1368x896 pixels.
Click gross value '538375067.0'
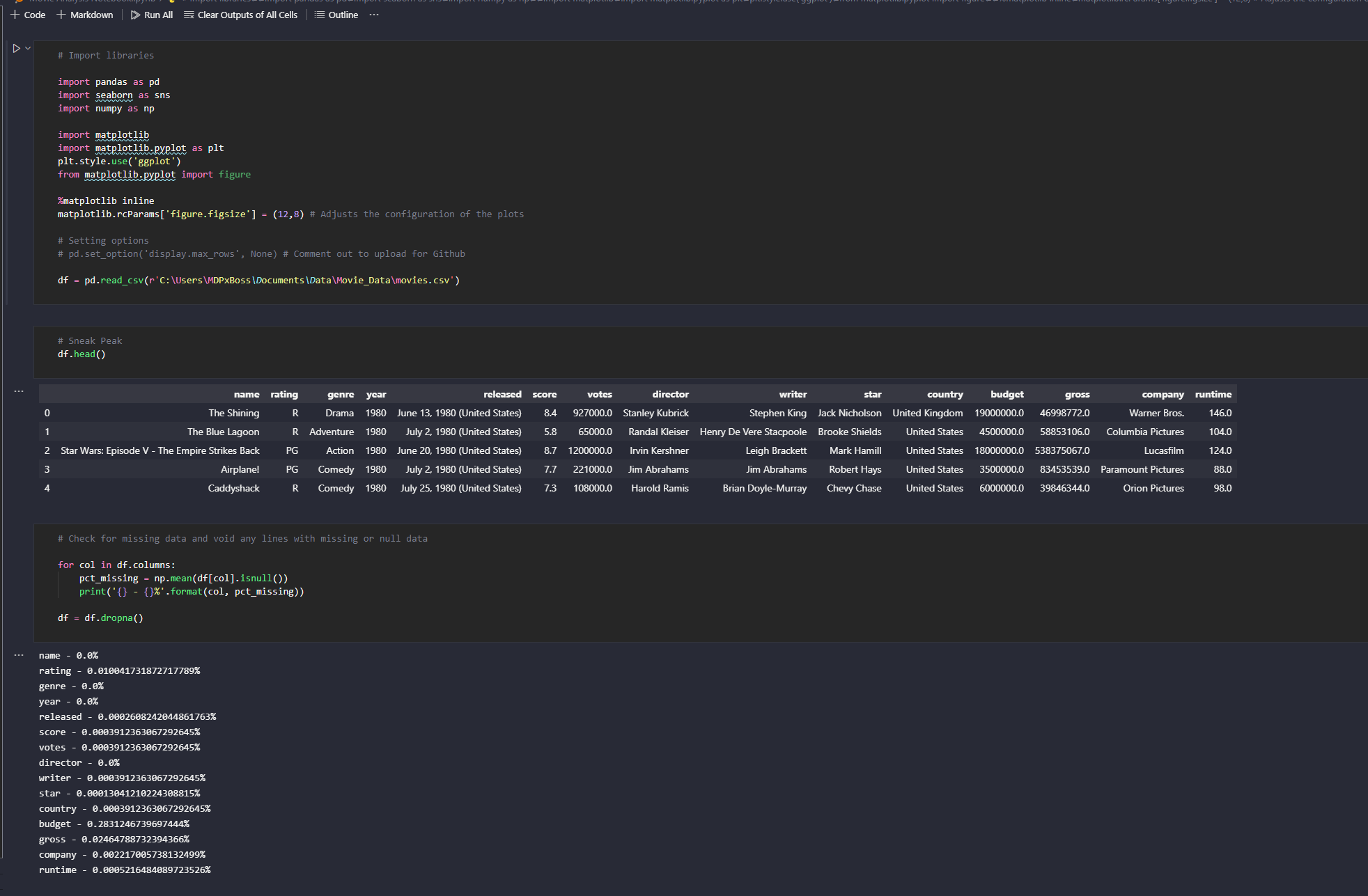tap(1062, 450)
